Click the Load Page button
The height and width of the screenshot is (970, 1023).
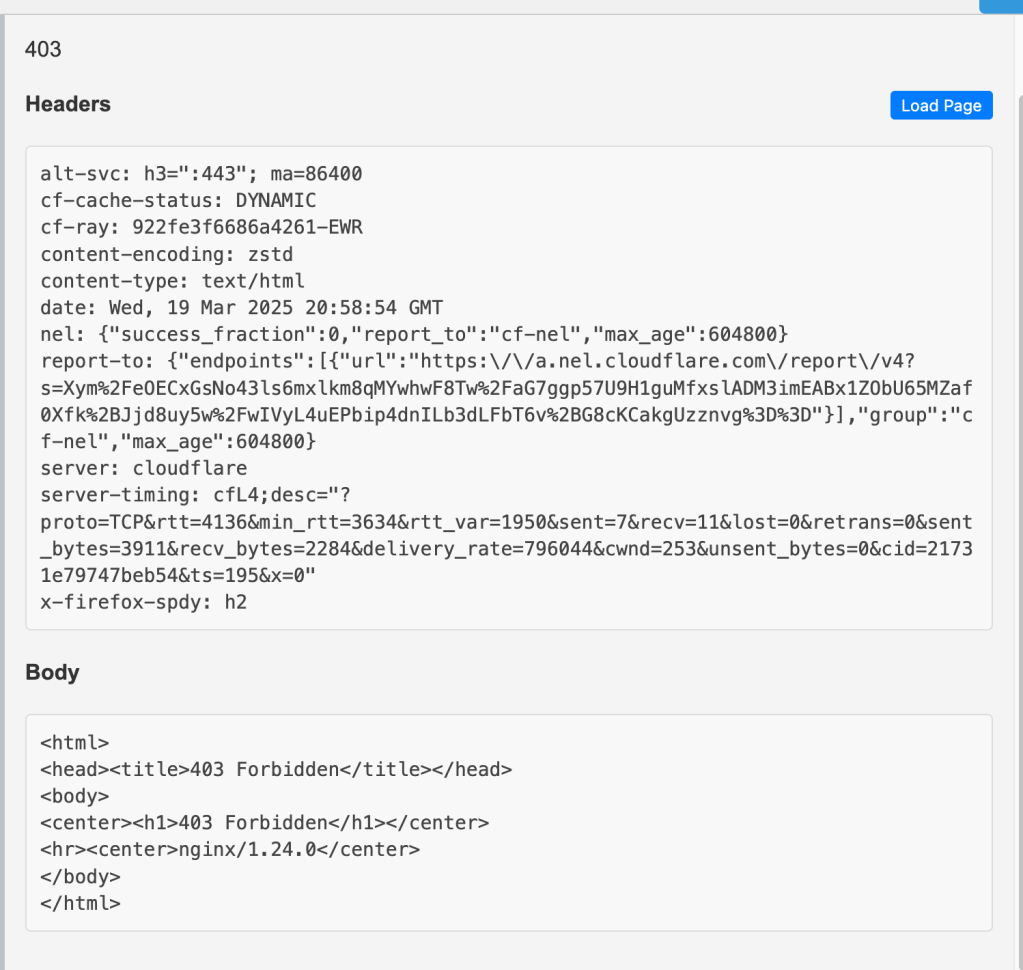tap(940, 106)
